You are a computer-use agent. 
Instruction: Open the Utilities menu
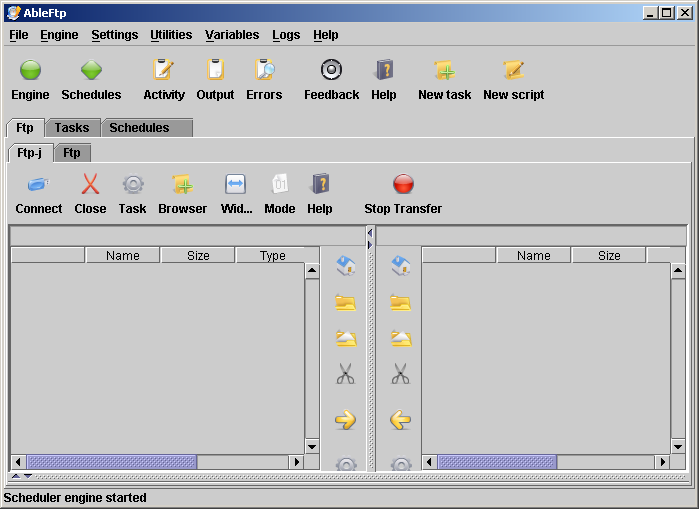(x=171, y=35)
